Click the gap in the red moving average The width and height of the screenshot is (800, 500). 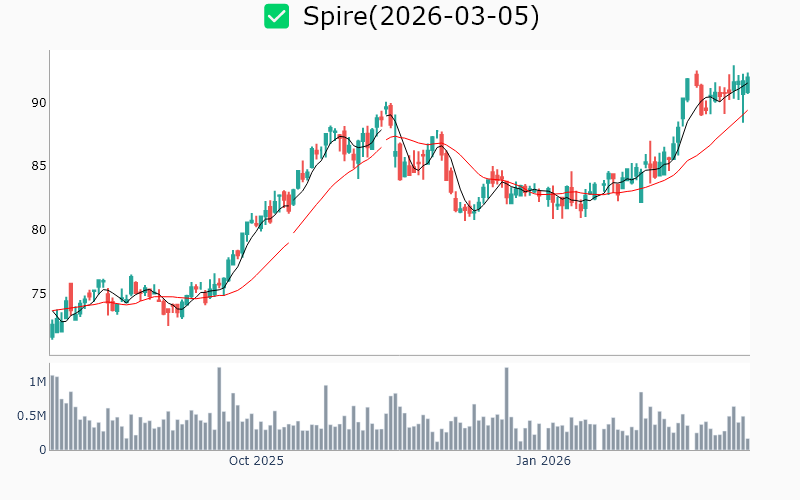(x=292, y=236)
